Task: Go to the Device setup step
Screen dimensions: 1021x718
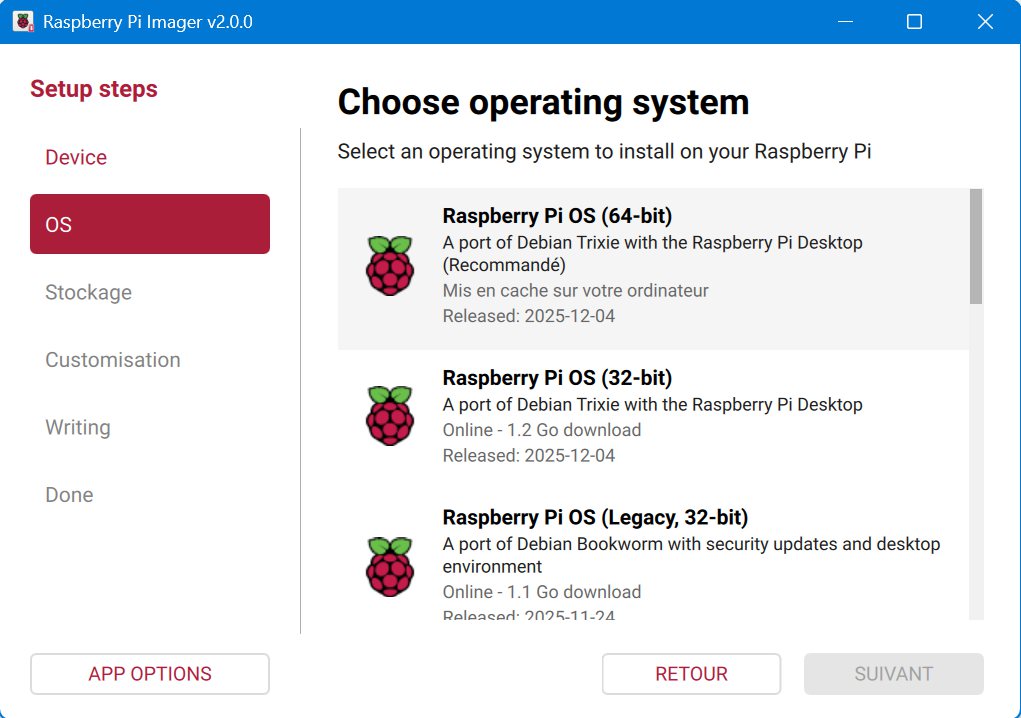Action: point(76,157)
